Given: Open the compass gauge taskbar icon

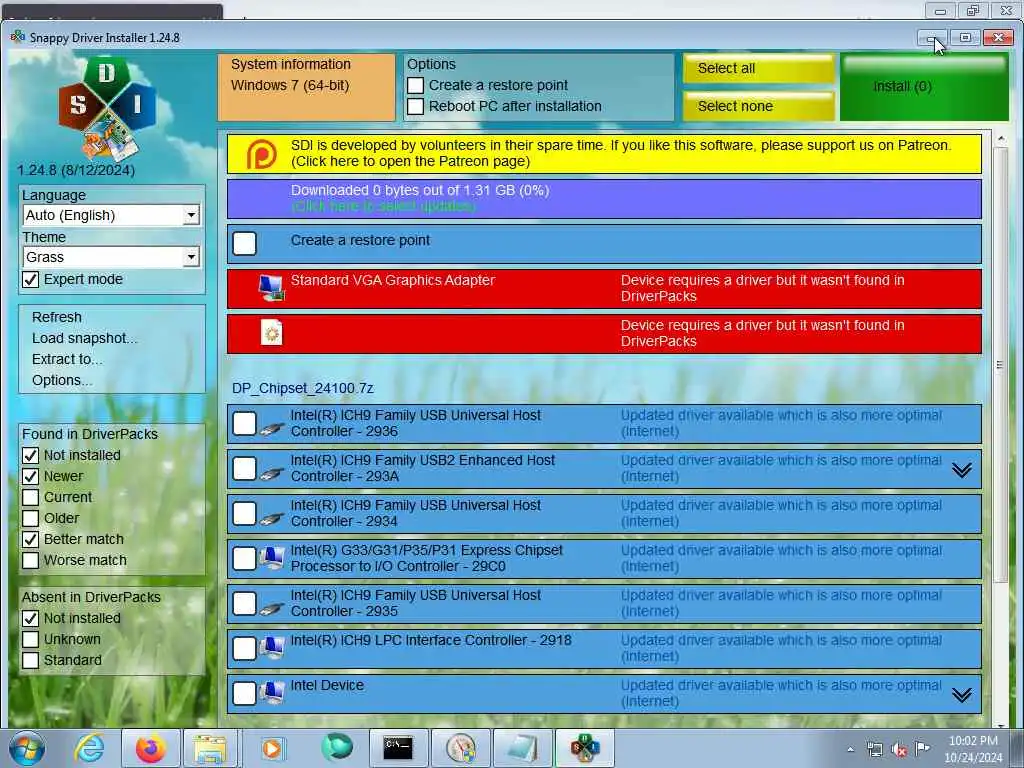Looking at the screenshot, I should click(x=461, y=748).
